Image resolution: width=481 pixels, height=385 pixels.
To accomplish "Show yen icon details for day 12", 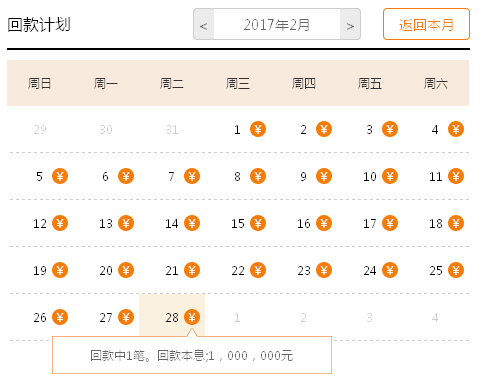I will tap(60, 223).
